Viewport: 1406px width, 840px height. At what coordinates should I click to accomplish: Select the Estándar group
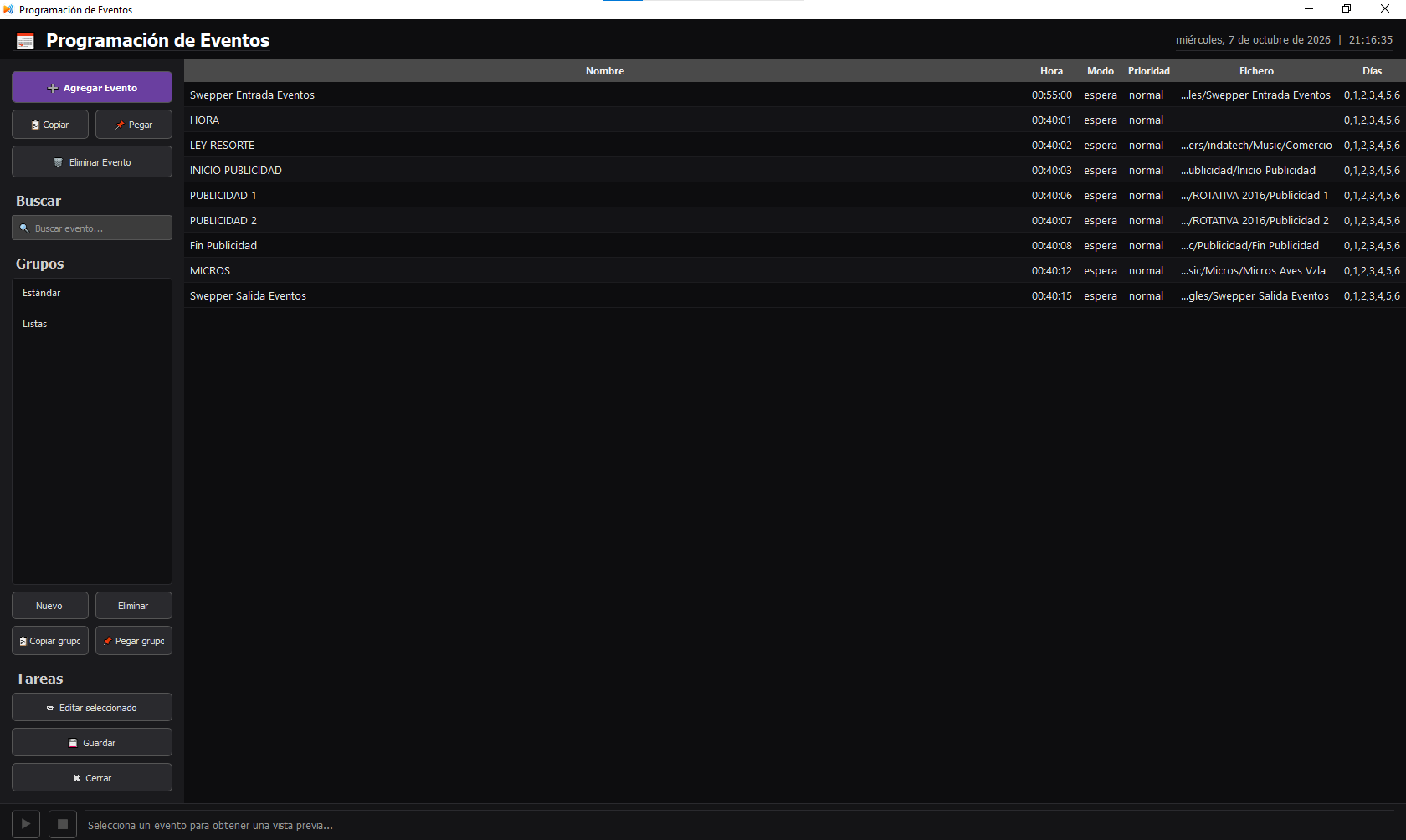(x=92, y=293)
